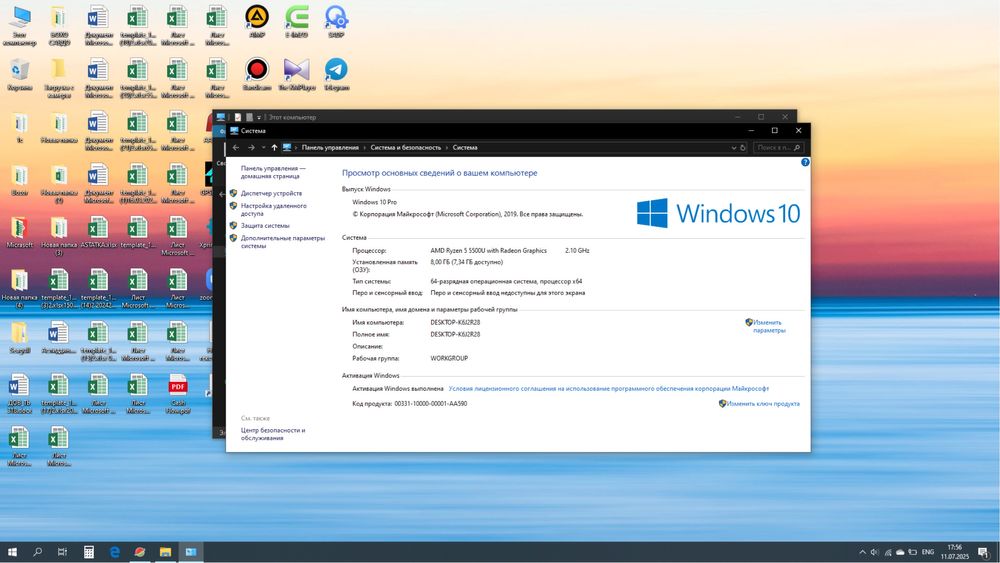The width and height of the screenshot is (1000, 563).
Task: Open Device Manager link in sidebar
Action: point(271,193)
